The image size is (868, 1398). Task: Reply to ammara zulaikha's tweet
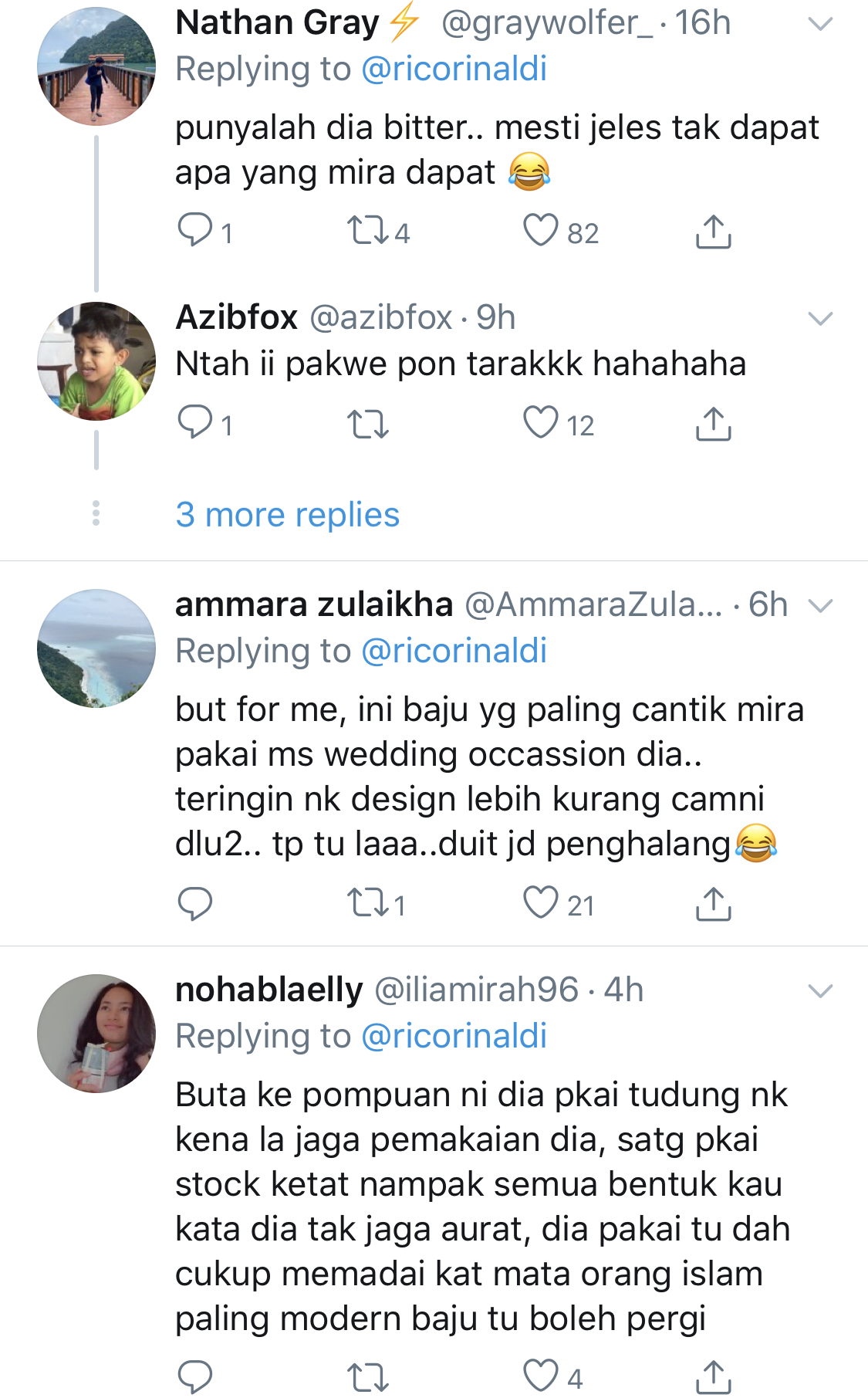click(x=195, y=903)
